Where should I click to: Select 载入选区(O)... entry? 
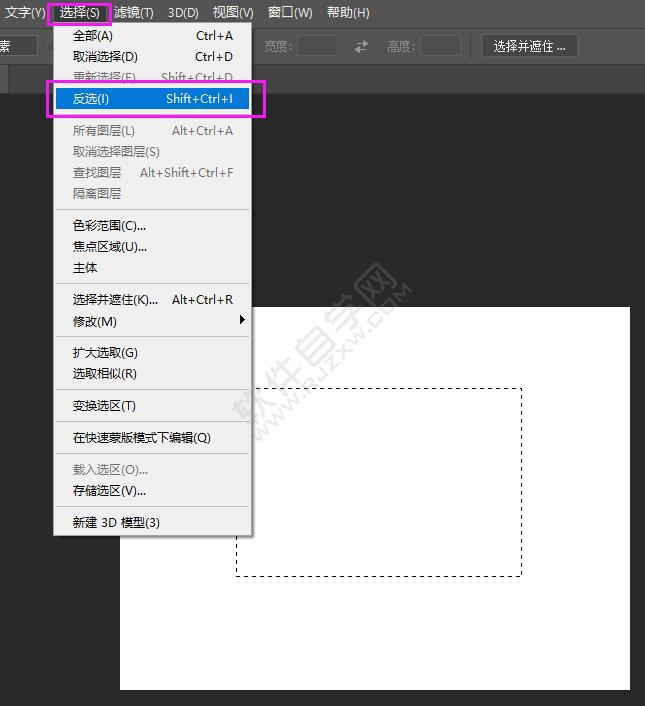[153, 470]
